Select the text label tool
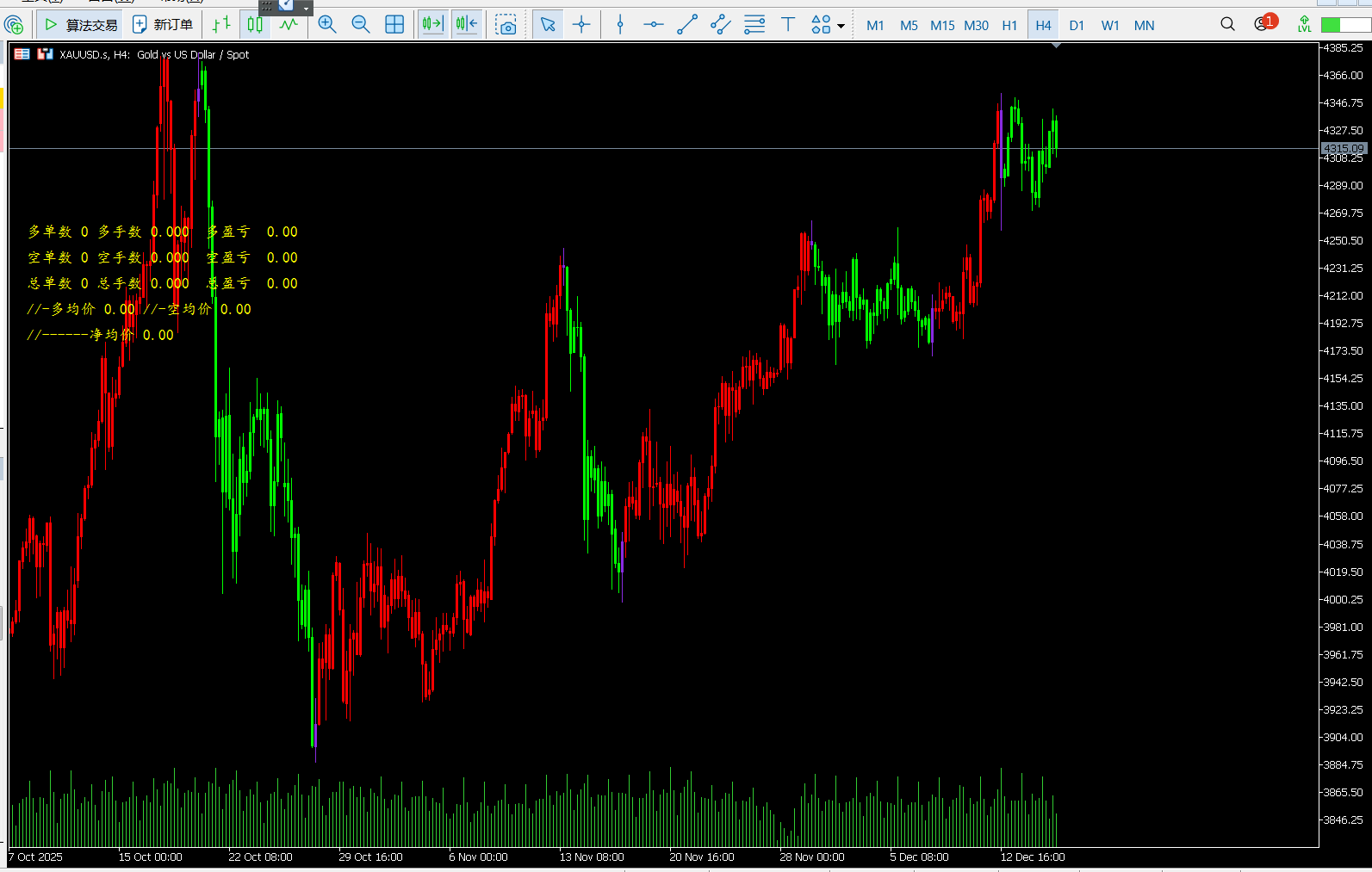This screenshot has height=872, width=1372. [x=788, y=25]
